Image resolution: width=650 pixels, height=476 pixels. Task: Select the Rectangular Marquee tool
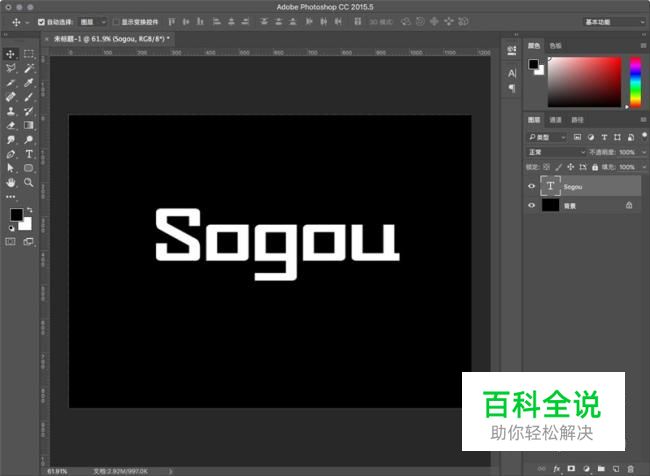pos(29,54)
